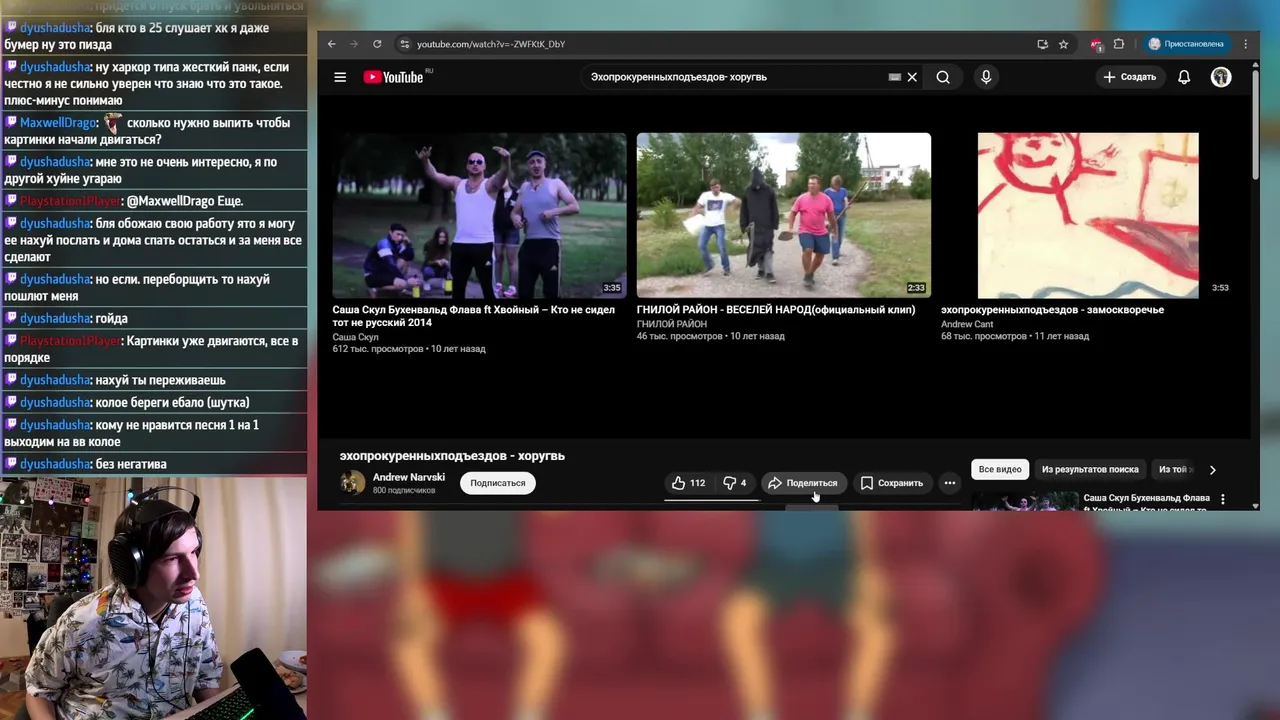Open the YouTube hamburger guide menu
This screenshot has height=720, width=1280.
[x=340, y=77]
